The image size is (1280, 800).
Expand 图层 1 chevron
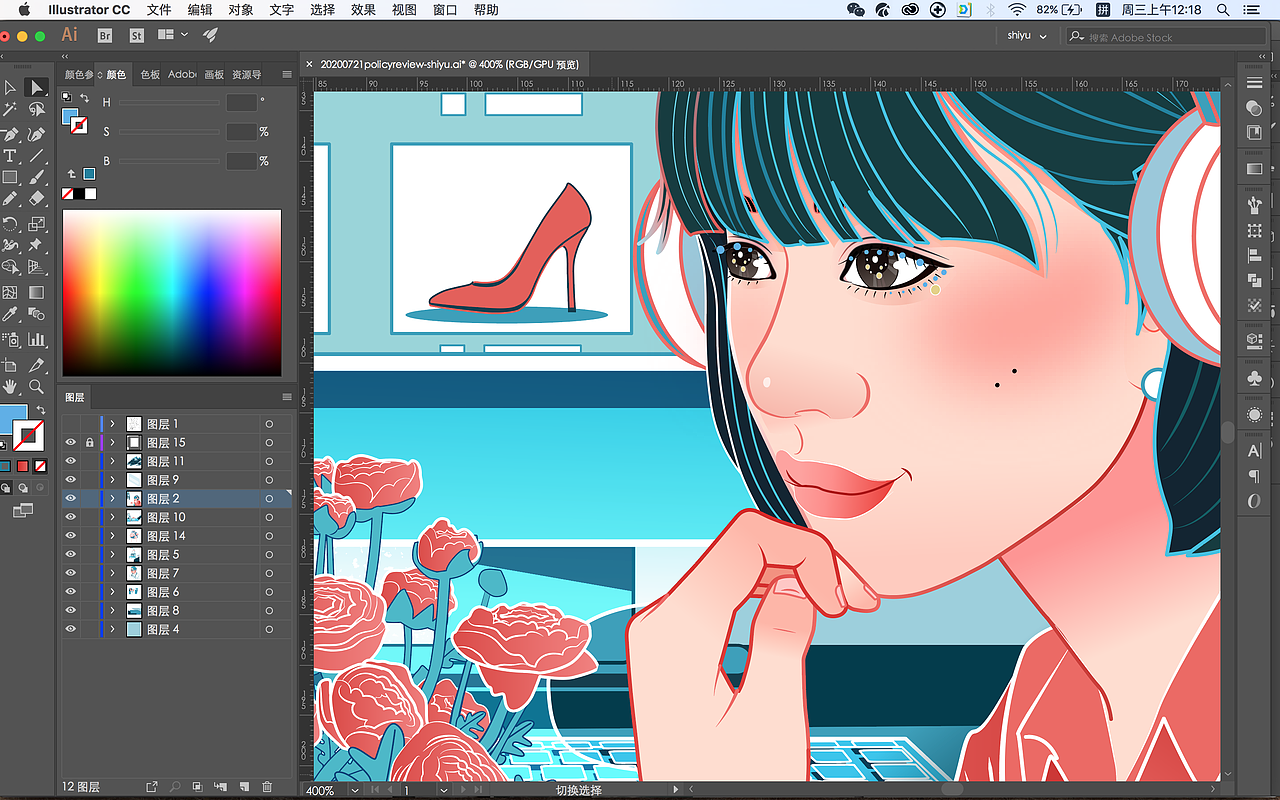(x=112, y=424)
